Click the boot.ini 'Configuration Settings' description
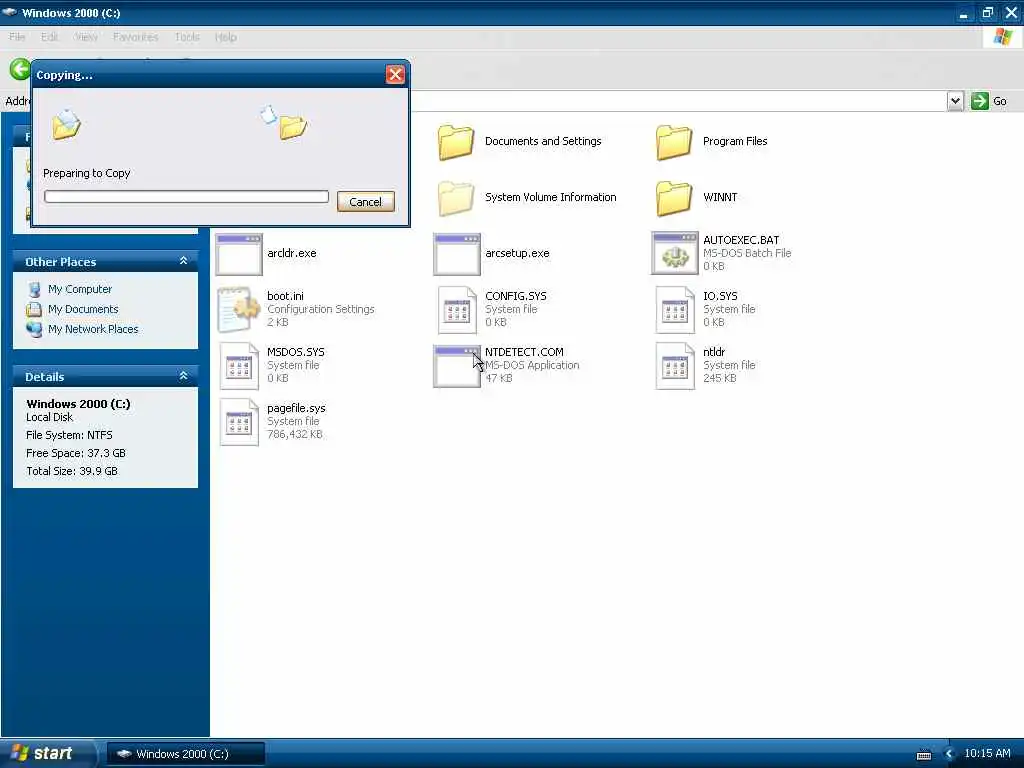 [321, 310]
